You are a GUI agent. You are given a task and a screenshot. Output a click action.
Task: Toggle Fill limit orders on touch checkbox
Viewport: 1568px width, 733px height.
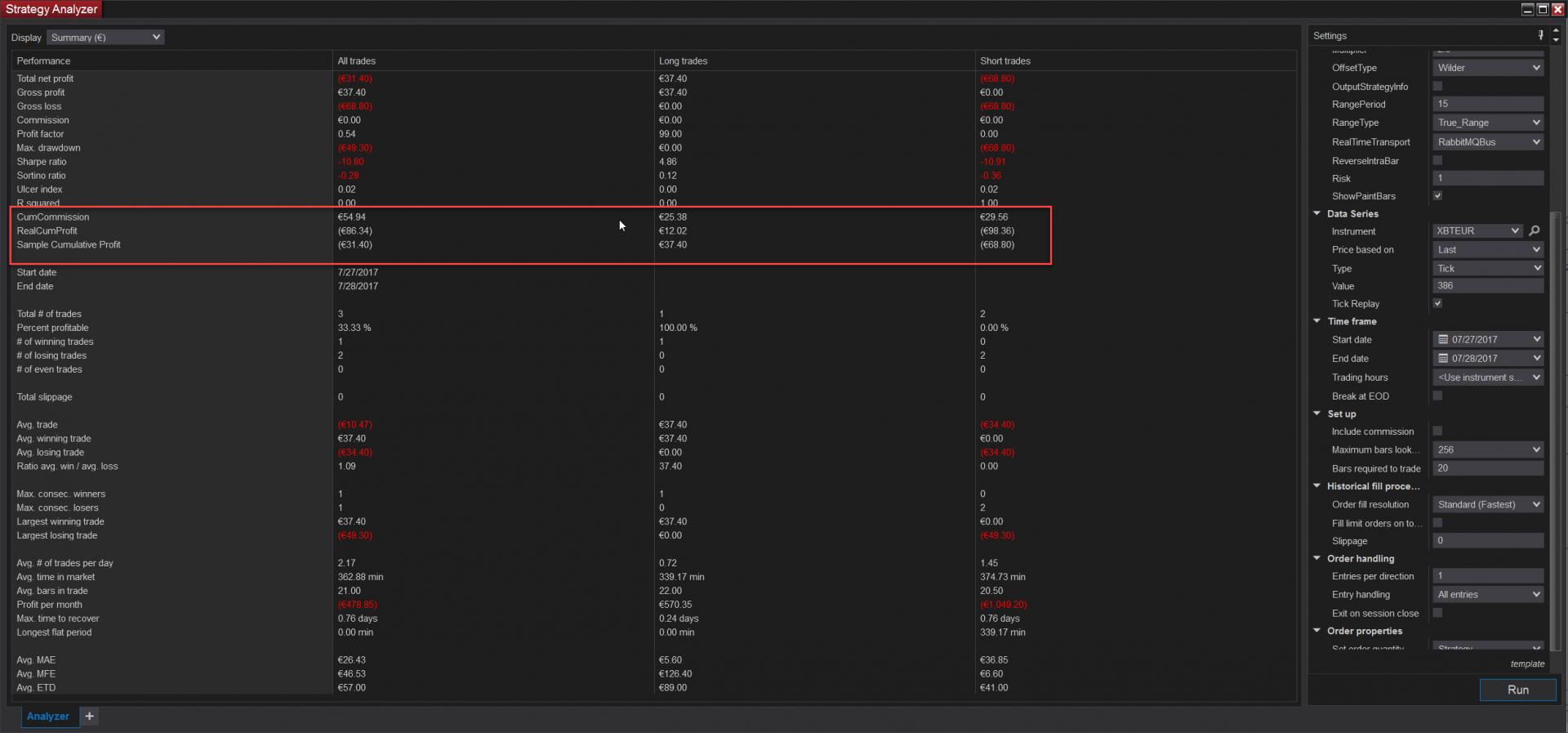tap(1438, 522)
